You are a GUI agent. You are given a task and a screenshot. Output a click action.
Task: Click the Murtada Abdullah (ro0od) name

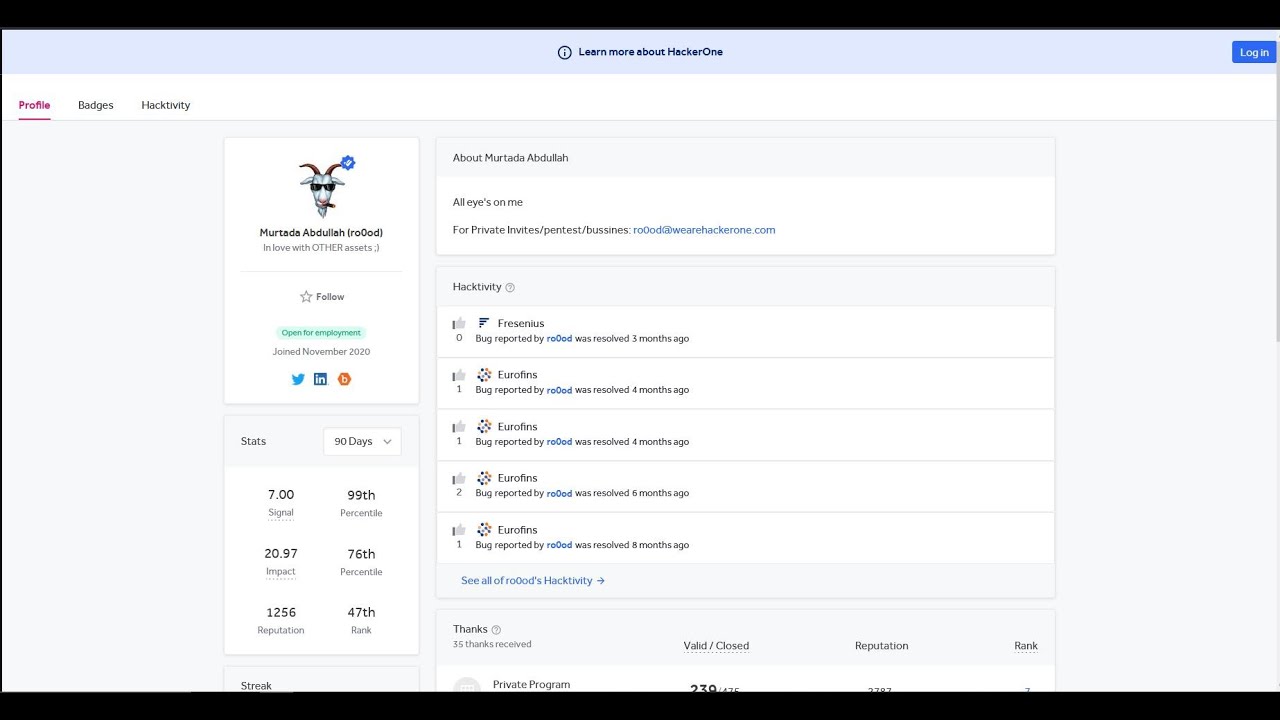coord(321,233)
